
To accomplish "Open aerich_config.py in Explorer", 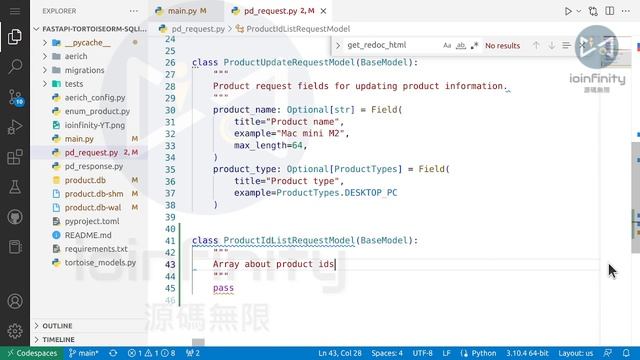I will 90,98.
